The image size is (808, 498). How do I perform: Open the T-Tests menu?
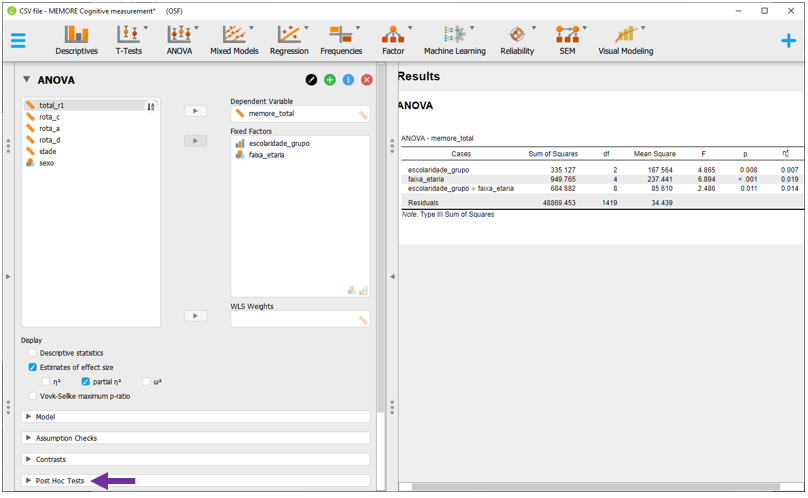coord(128,40)
